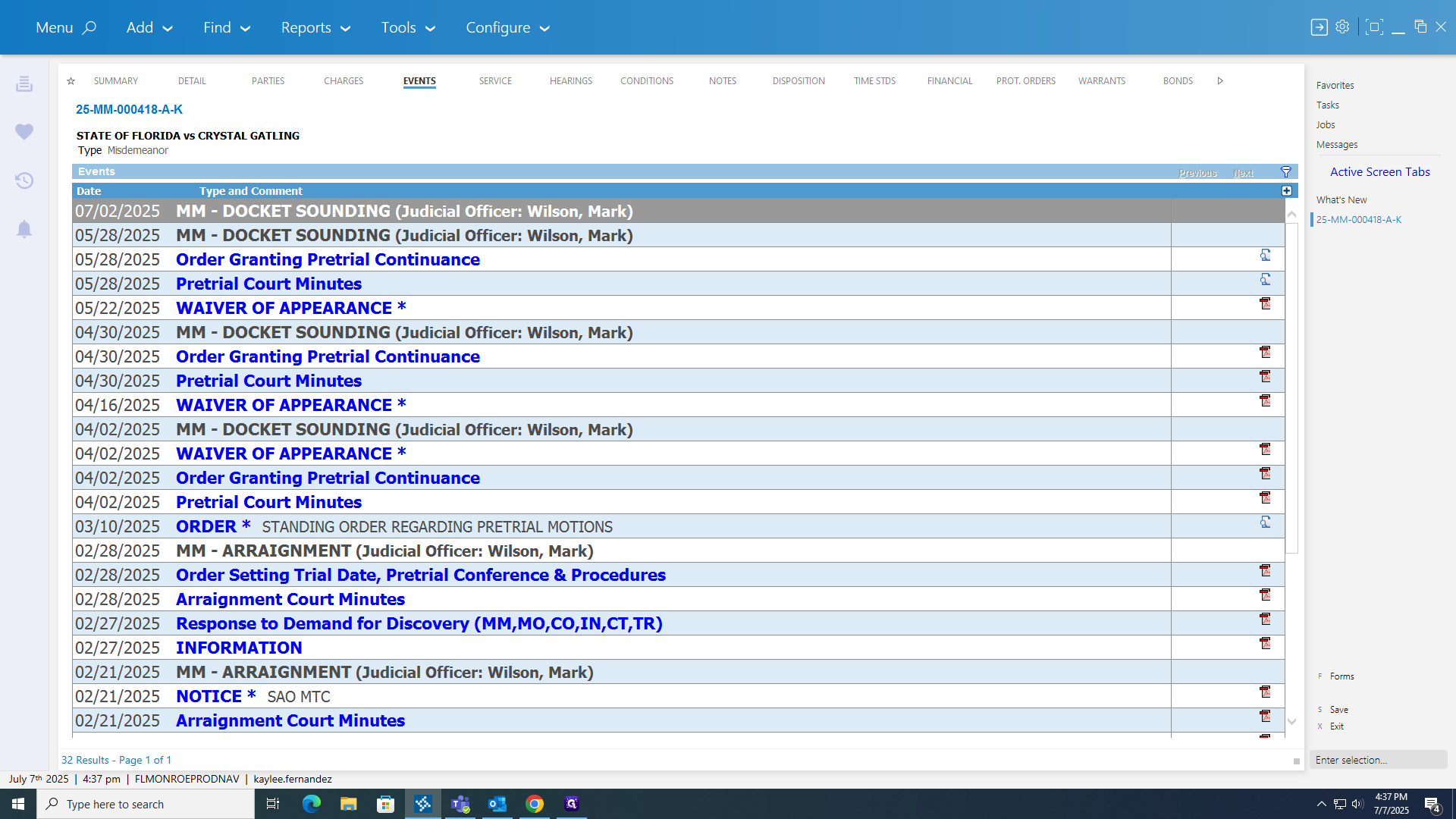Click events list scroll down arrow
The height and width of the screenshot is (819, 1456).
coord(1292,722)
